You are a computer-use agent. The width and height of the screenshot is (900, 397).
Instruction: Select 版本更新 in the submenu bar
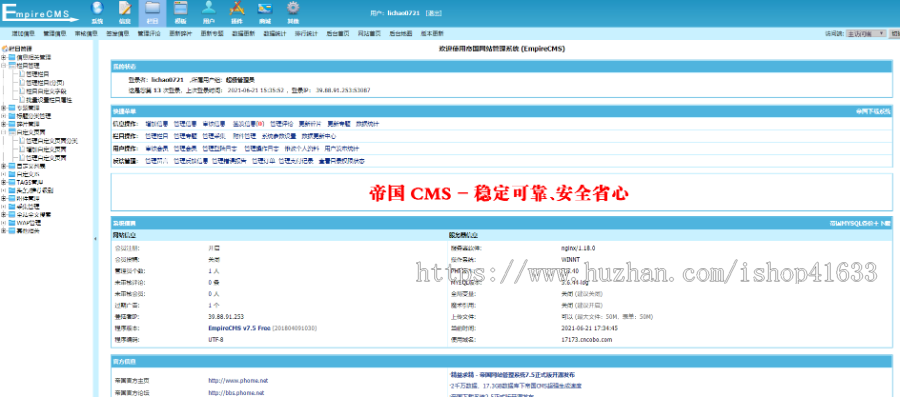pos(432,34)
